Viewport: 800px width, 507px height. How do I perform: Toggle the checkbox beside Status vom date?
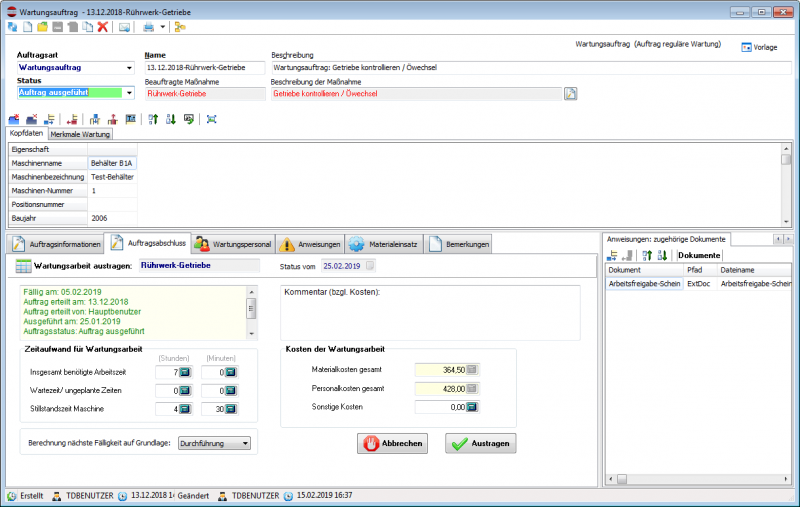pos(371,266)
